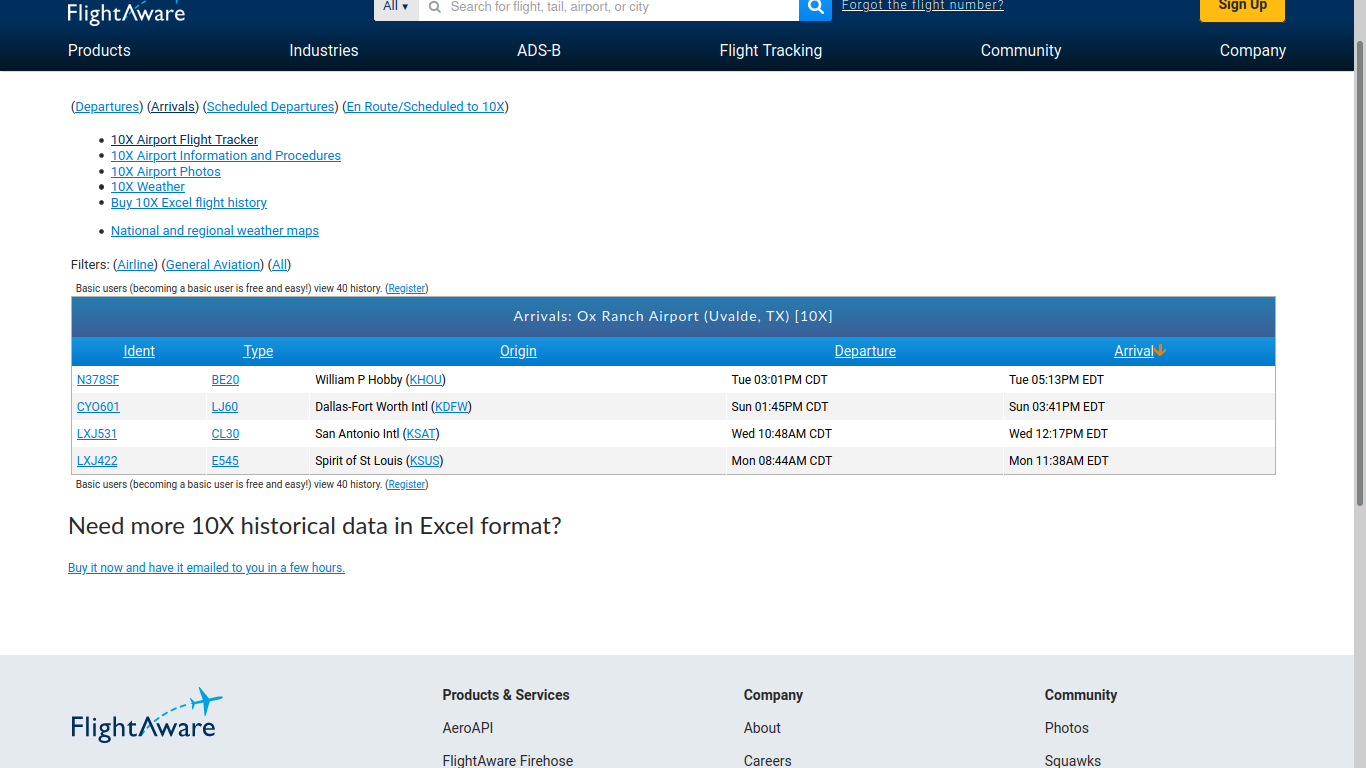Viewport: 1366px width, 768px height.
Task: Open aircraft type LJ60
Action: coord(225,407)
